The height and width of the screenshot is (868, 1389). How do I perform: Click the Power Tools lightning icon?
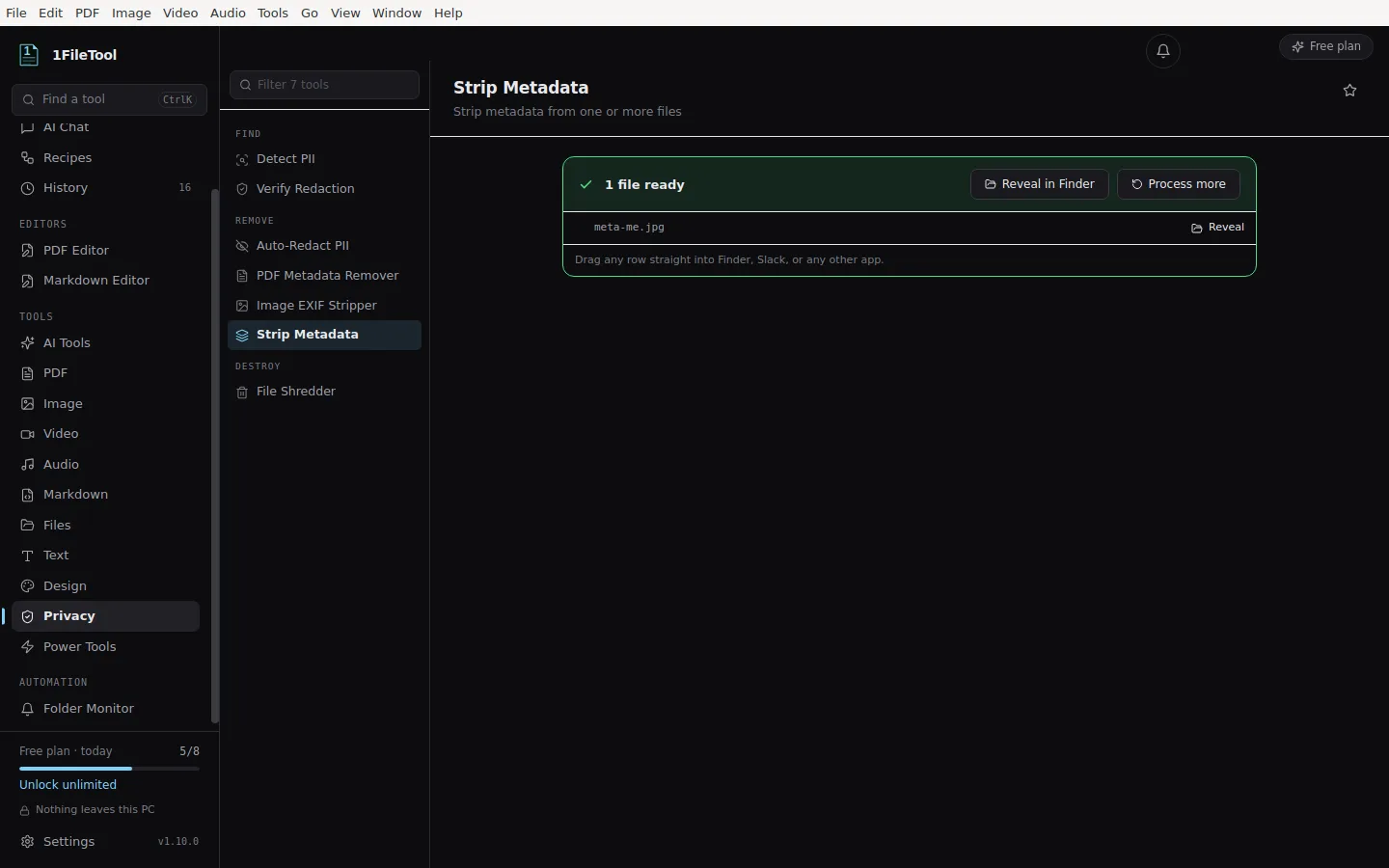28,647
